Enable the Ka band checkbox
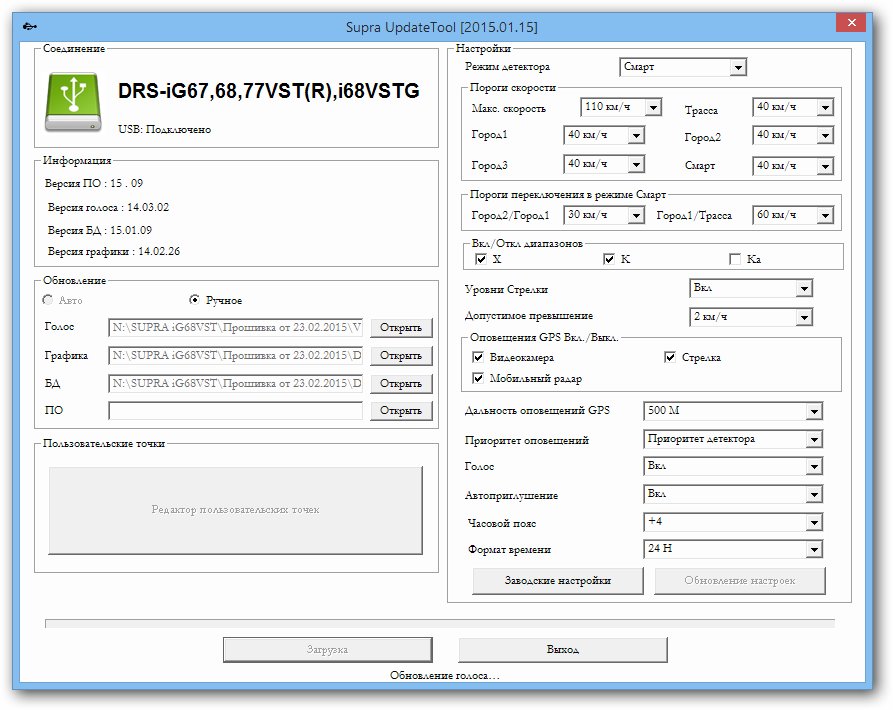Screen dimensions: 893x710 click(x=735, y=259)
